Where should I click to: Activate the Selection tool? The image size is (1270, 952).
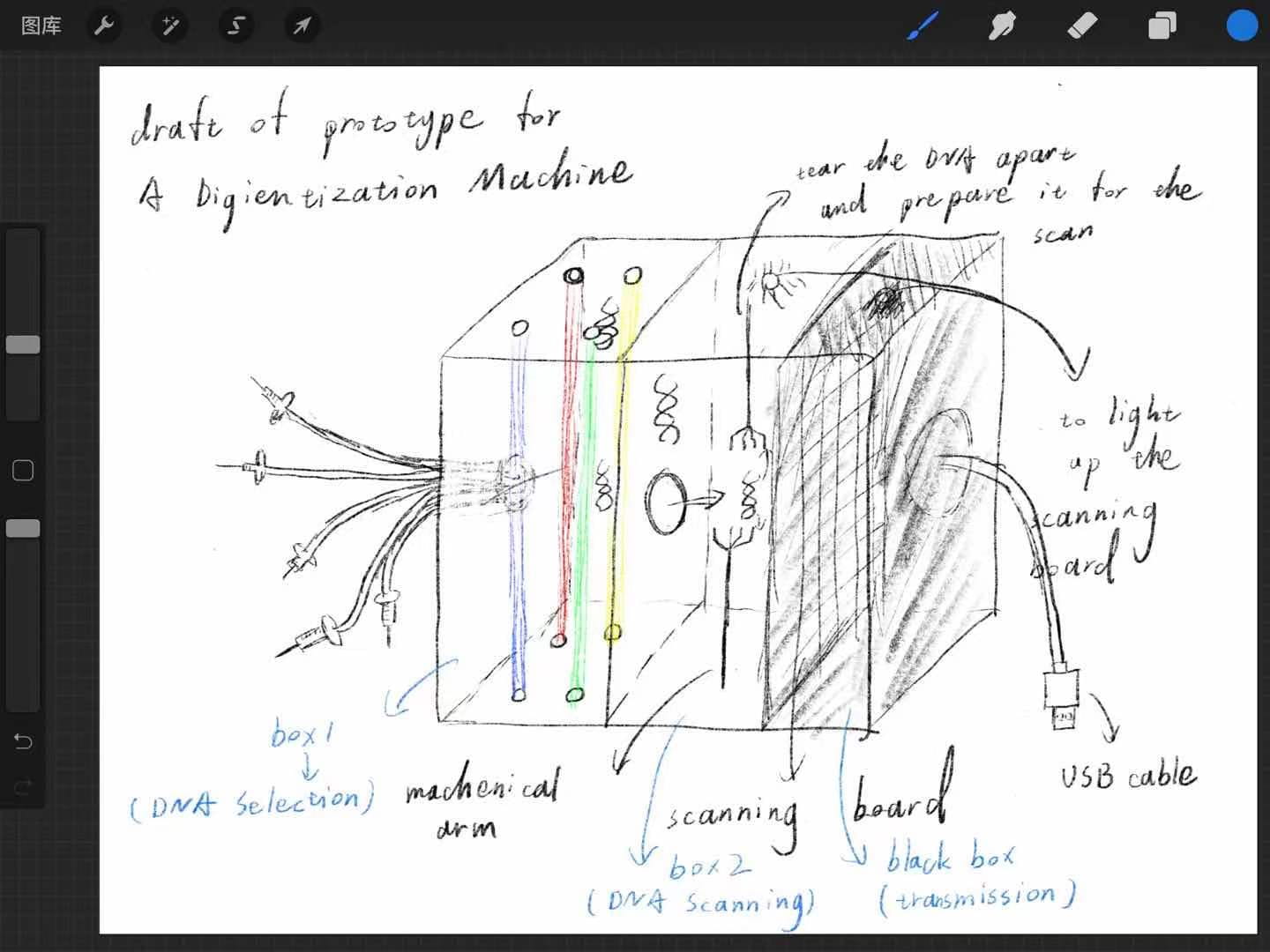235,26
